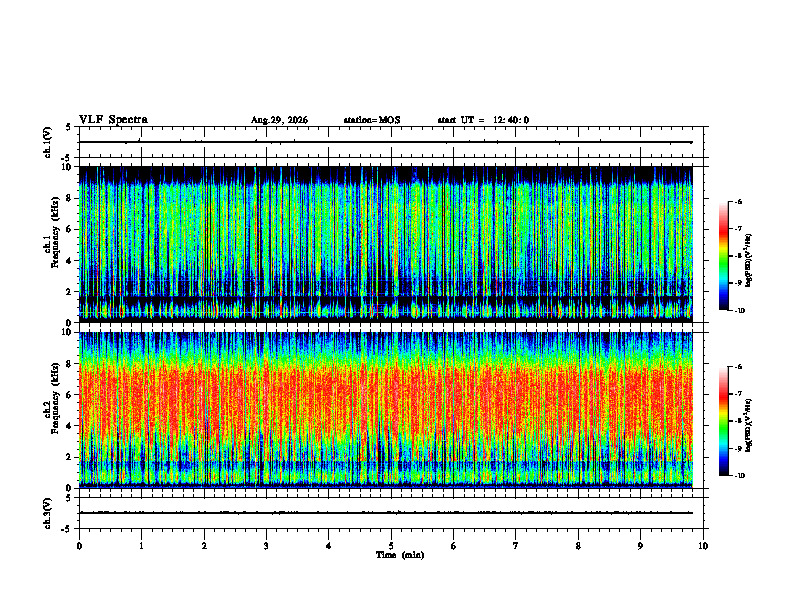Viewport: 792px width, 612px height.
Task: Click the ch.1 spectrogram color bar
Action: 723,256
